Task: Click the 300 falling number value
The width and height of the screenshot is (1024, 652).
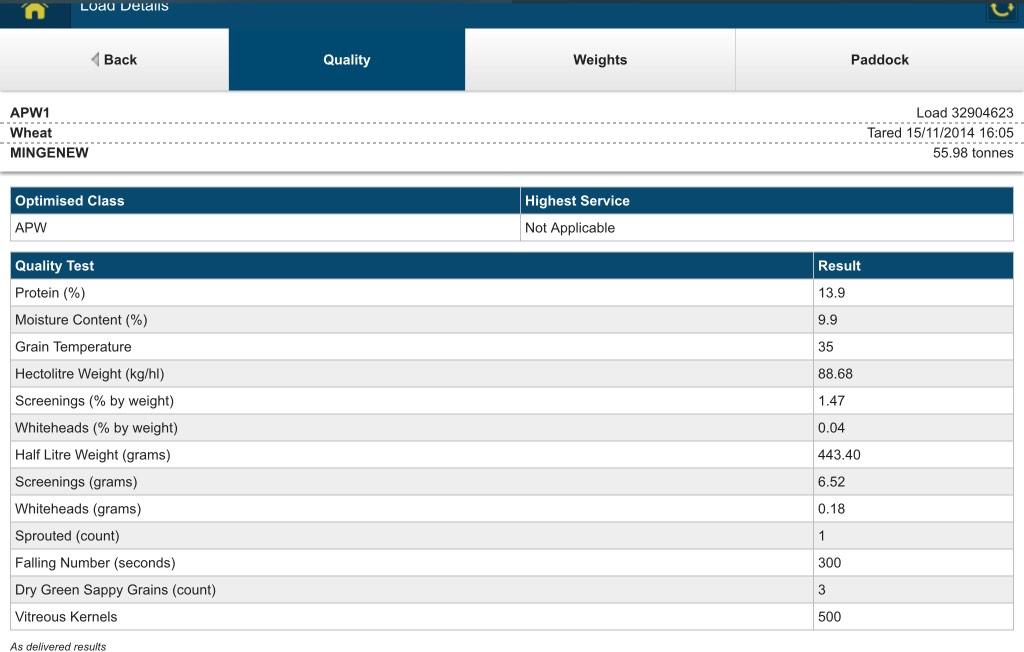Action: (x=829, y=562)
